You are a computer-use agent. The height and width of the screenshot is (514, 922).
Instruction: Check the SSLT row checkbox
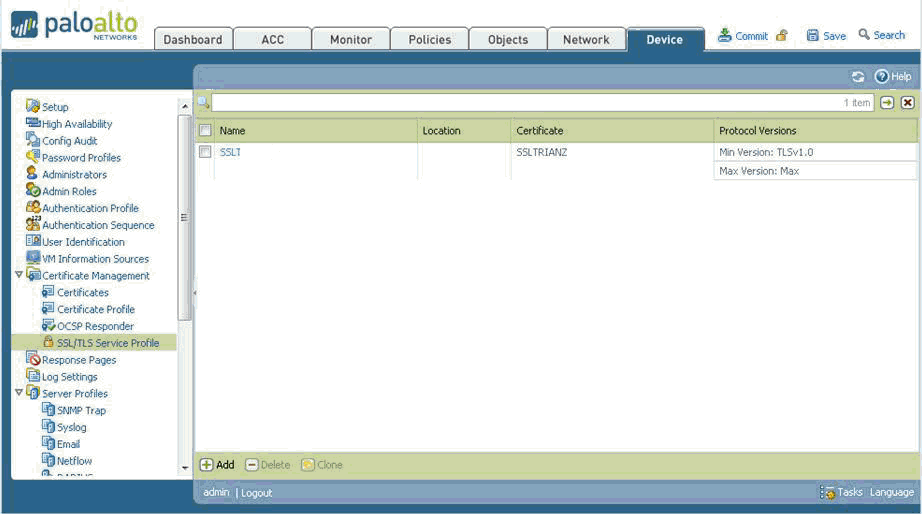coord(205,152)
